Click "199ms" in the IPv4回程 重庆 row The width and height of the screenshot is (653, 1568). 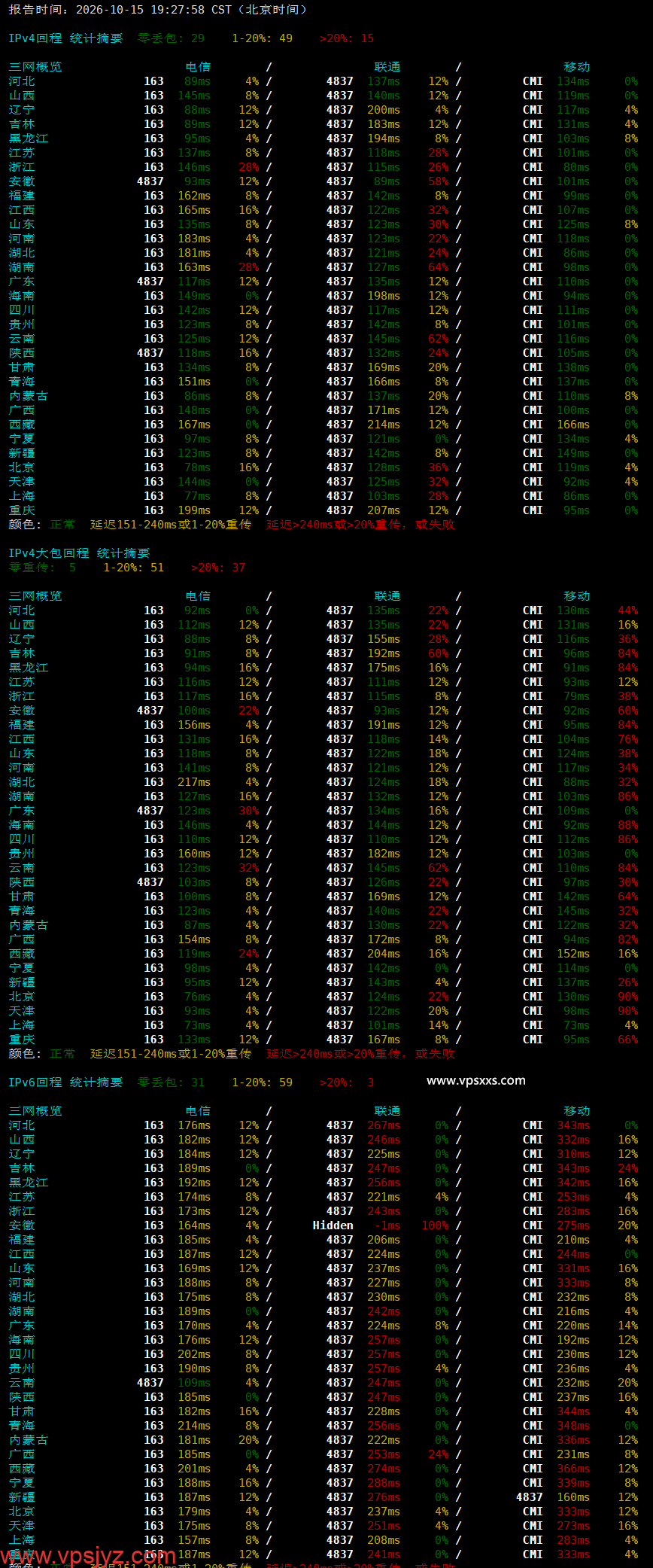(x=194, y=510)
